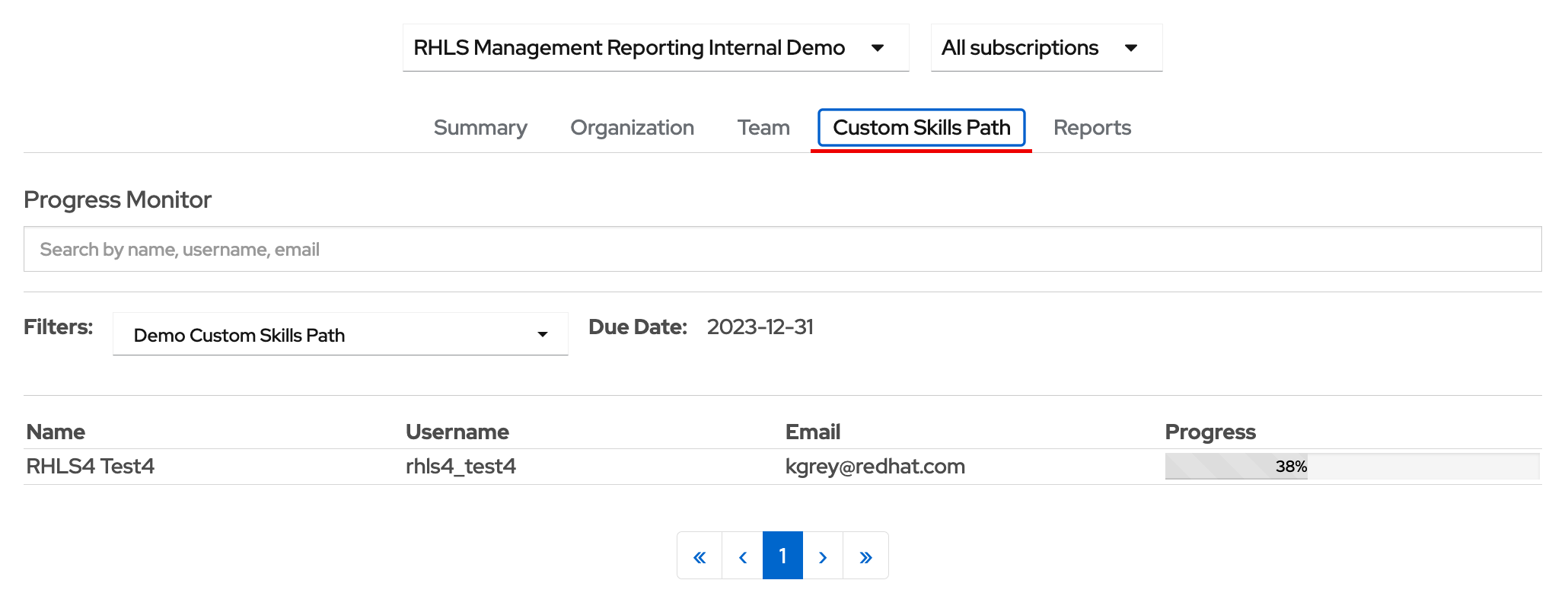Go to the first page of results
Image resolution: width=1568 pixels, height=596 pixels.
pos(700,556)
